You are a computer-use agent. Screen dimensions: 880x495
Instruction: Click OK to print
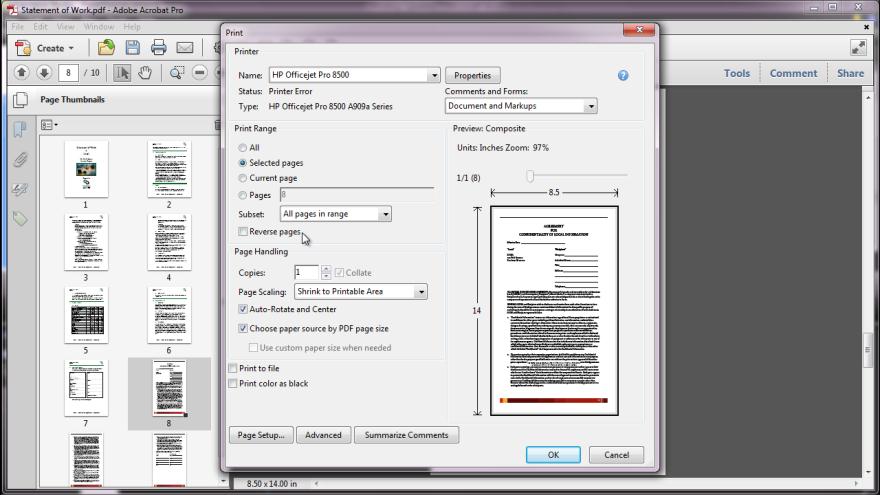click(553, 455)
